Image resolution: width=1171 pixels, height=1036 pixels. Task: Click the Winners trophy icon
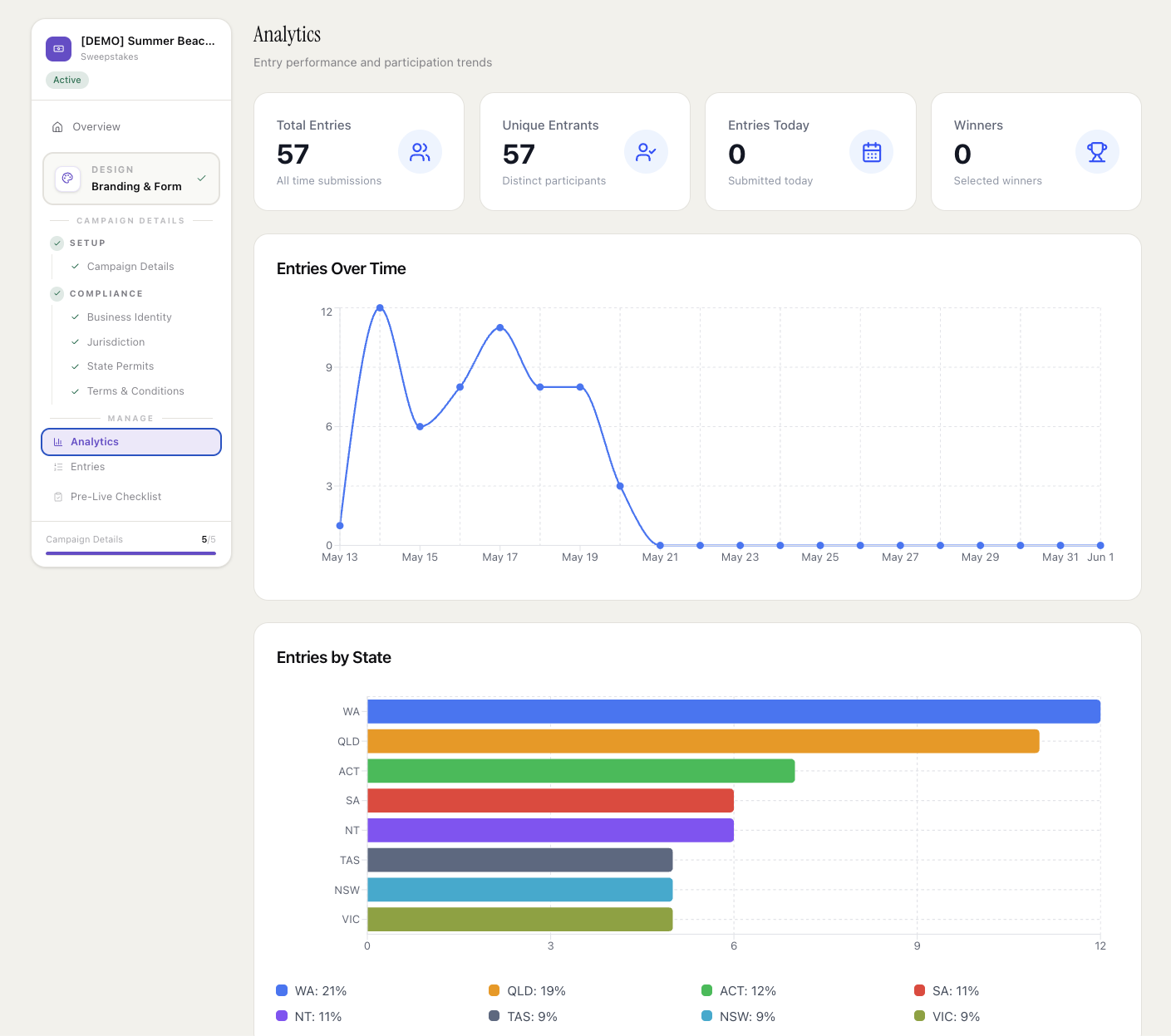pos(1097,152)
